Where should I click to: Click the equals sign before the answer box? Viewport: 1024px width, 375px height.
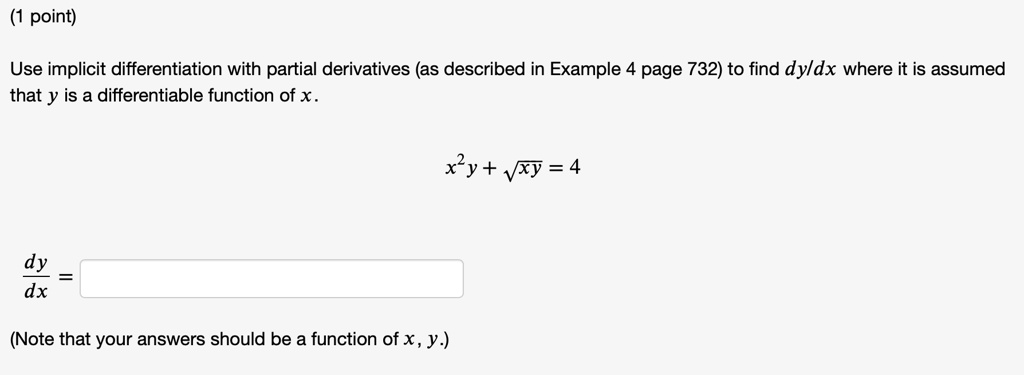coord(65,278)
